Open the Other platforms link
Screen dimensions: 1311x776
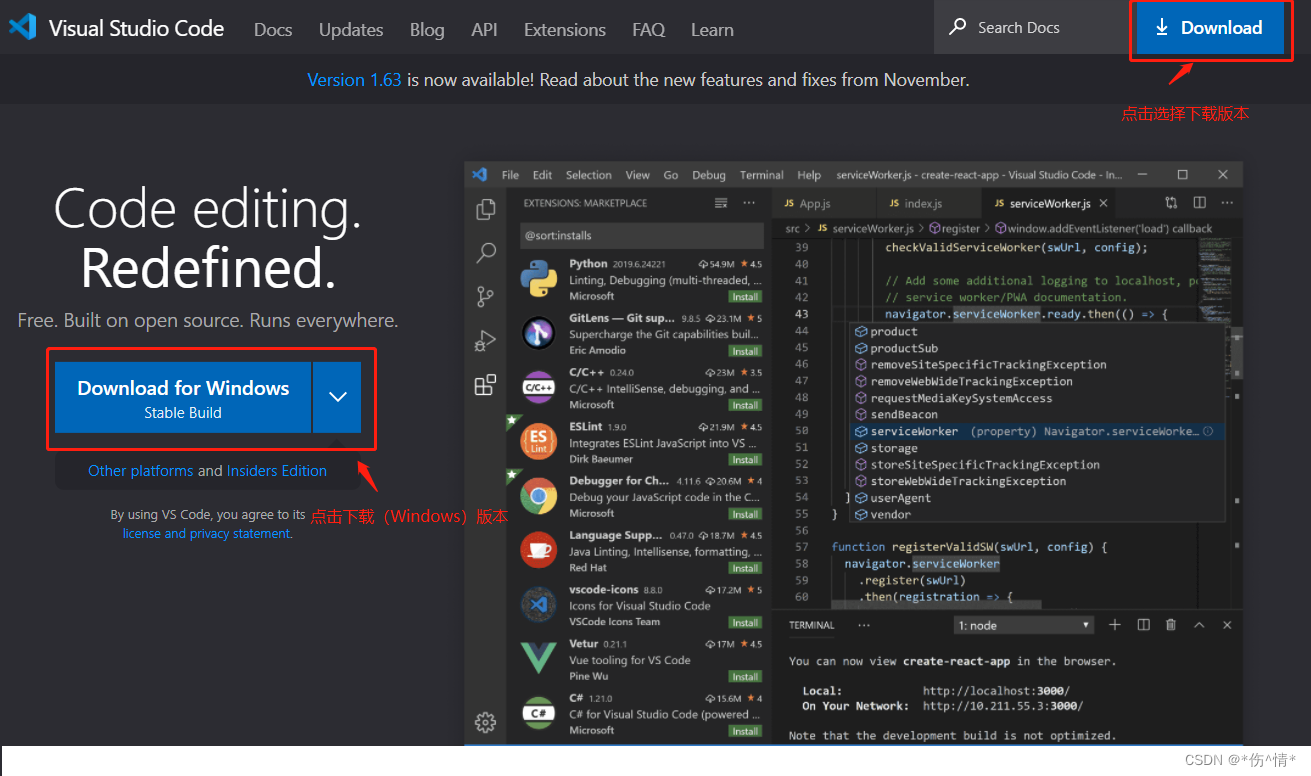point(141,471)
